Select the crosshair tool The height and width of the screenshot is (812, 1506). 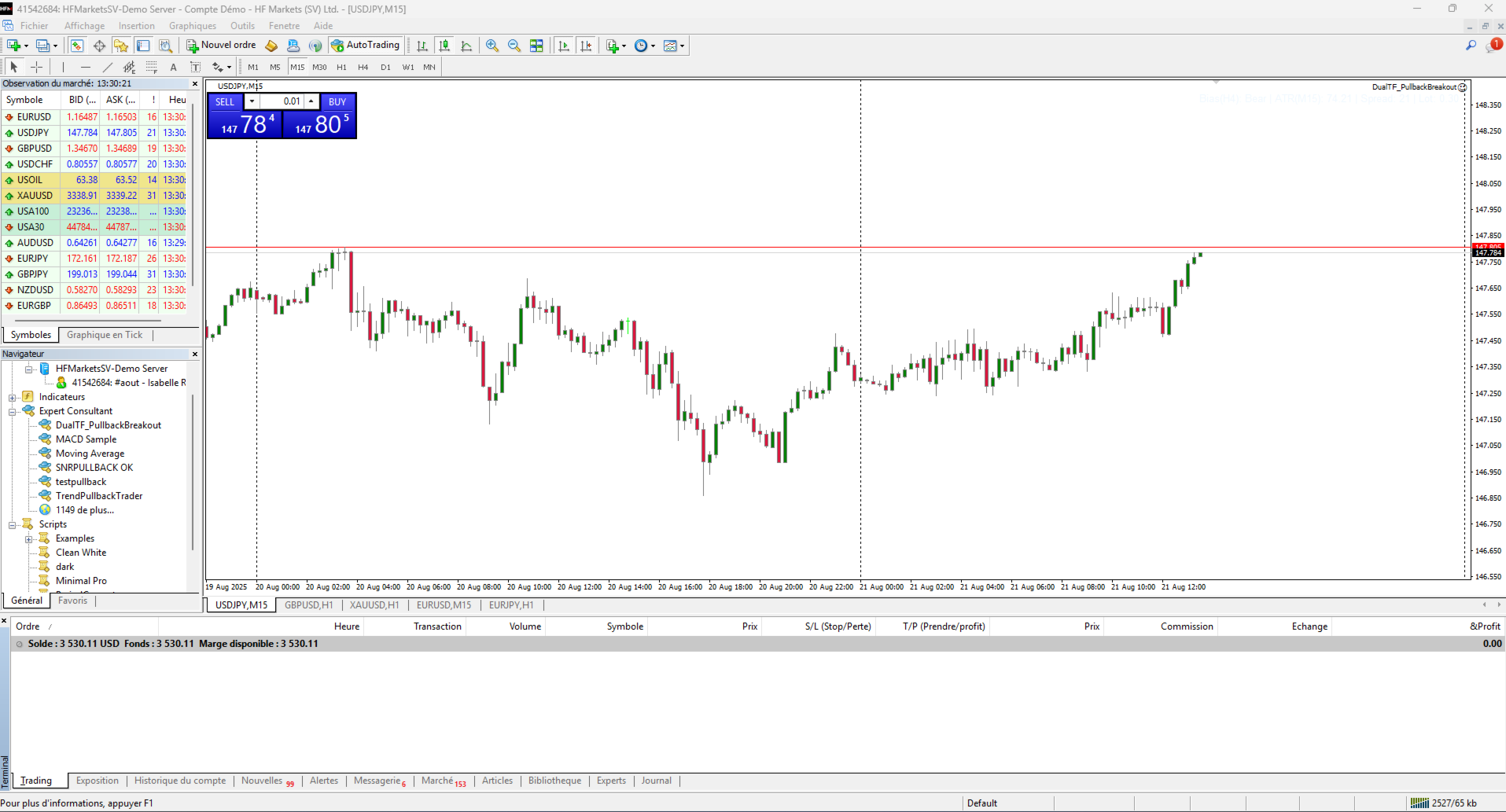click(x=36, y=67)
